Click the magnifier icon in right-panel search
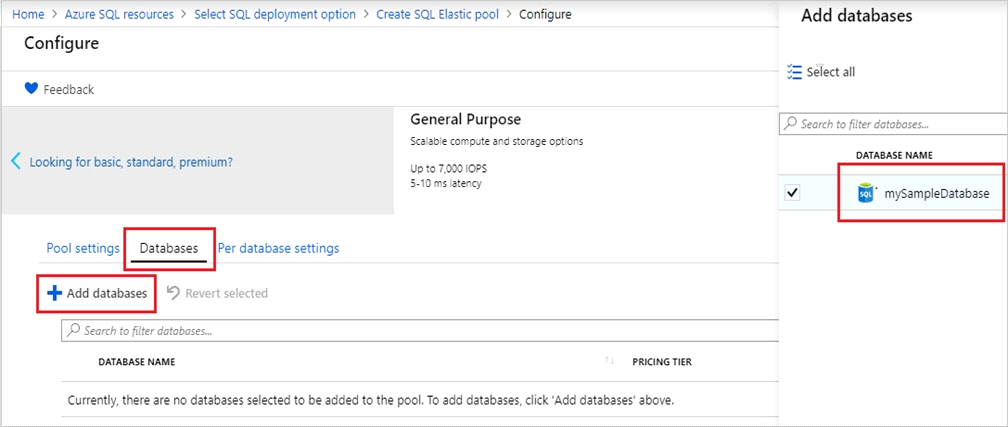Viewport: 1008px width, 427px height. (790, 123)
